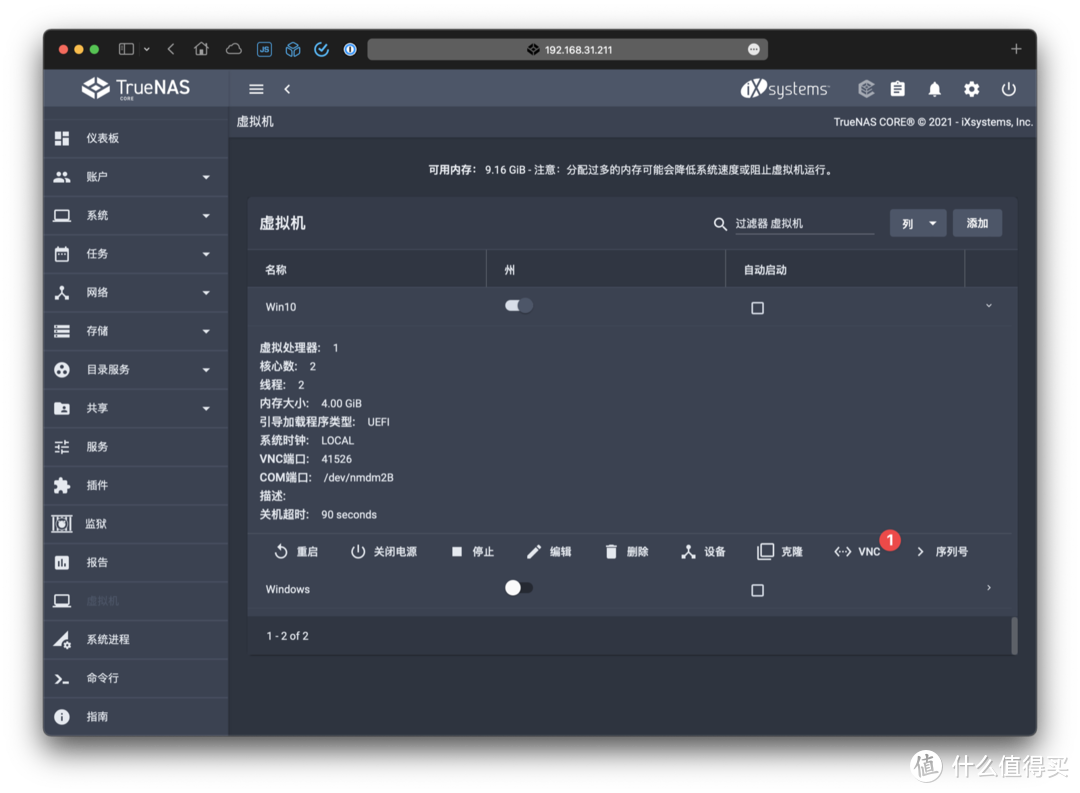Click the TrueNAS logo
This screenshot has width=1080, height=793.
click(136, 88)
